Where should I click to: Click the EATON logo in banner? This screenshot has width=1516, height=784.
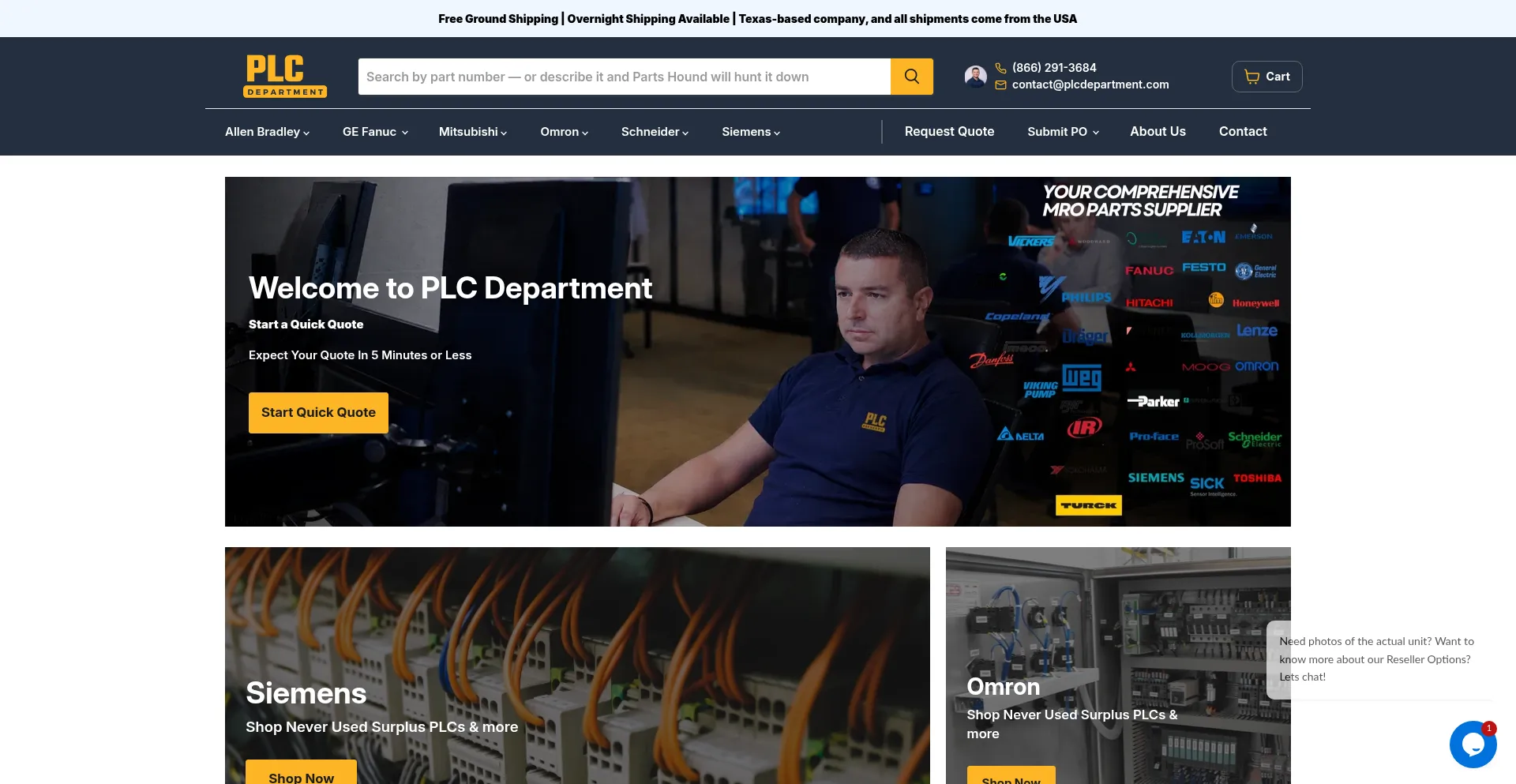[x=1203, y=237]
